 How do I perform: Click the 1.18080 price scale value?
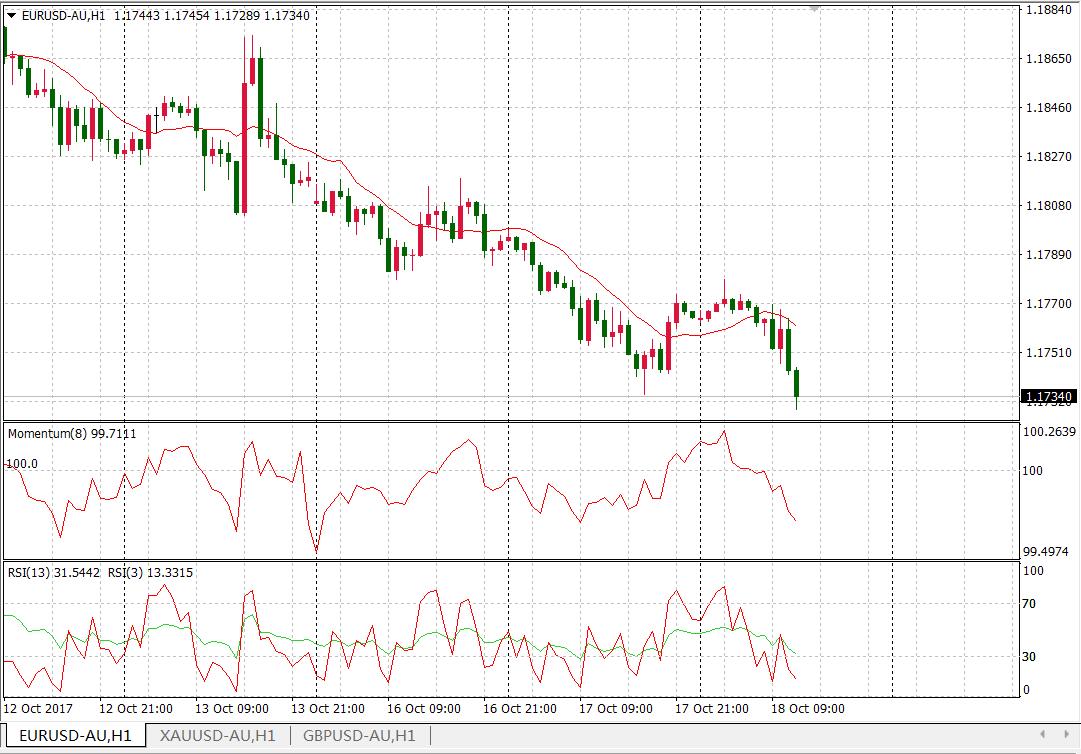pyautogui.click(x=1049, y=205)
